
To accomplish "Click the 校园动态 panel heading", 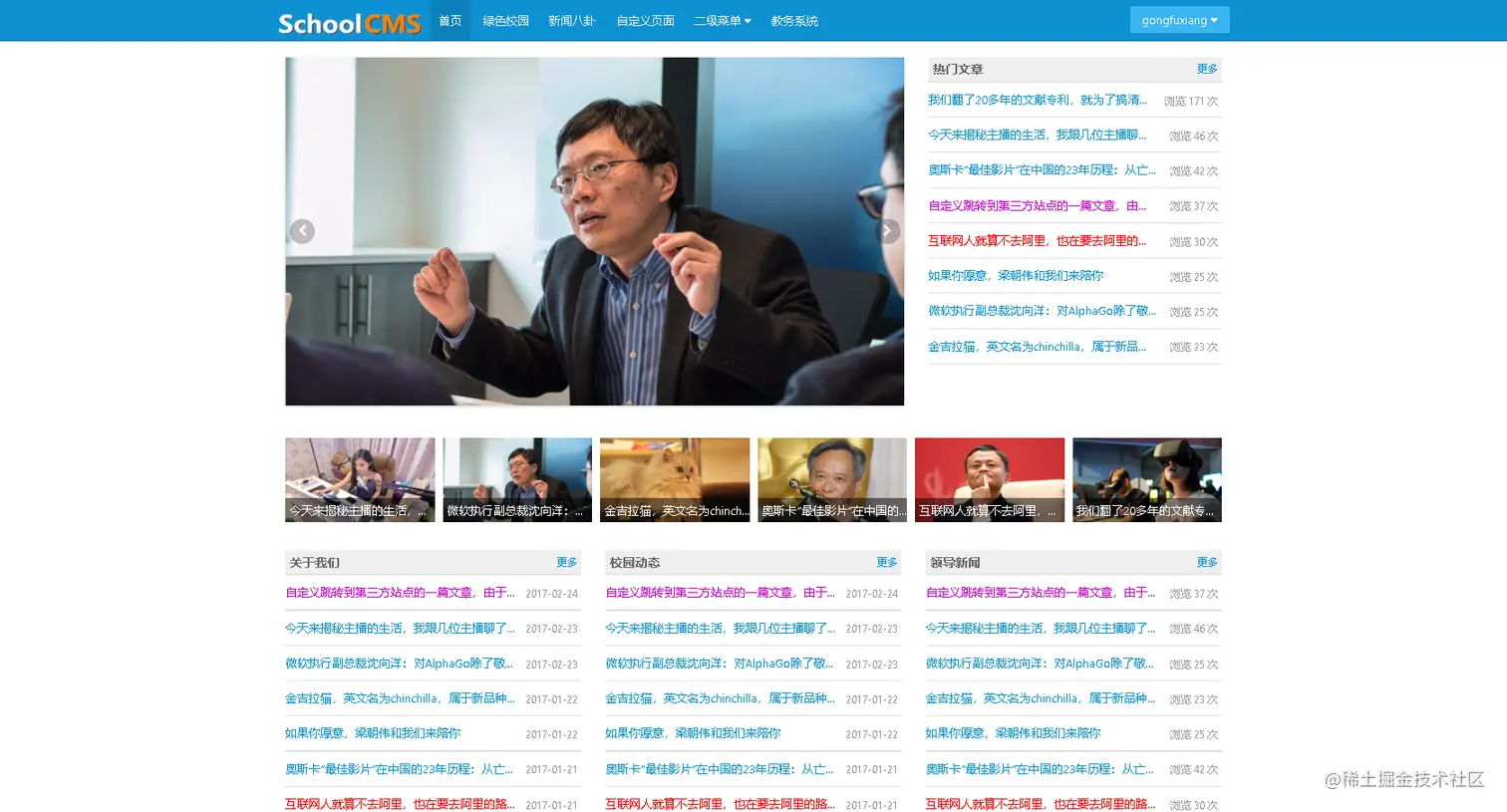I will point(635,563).
